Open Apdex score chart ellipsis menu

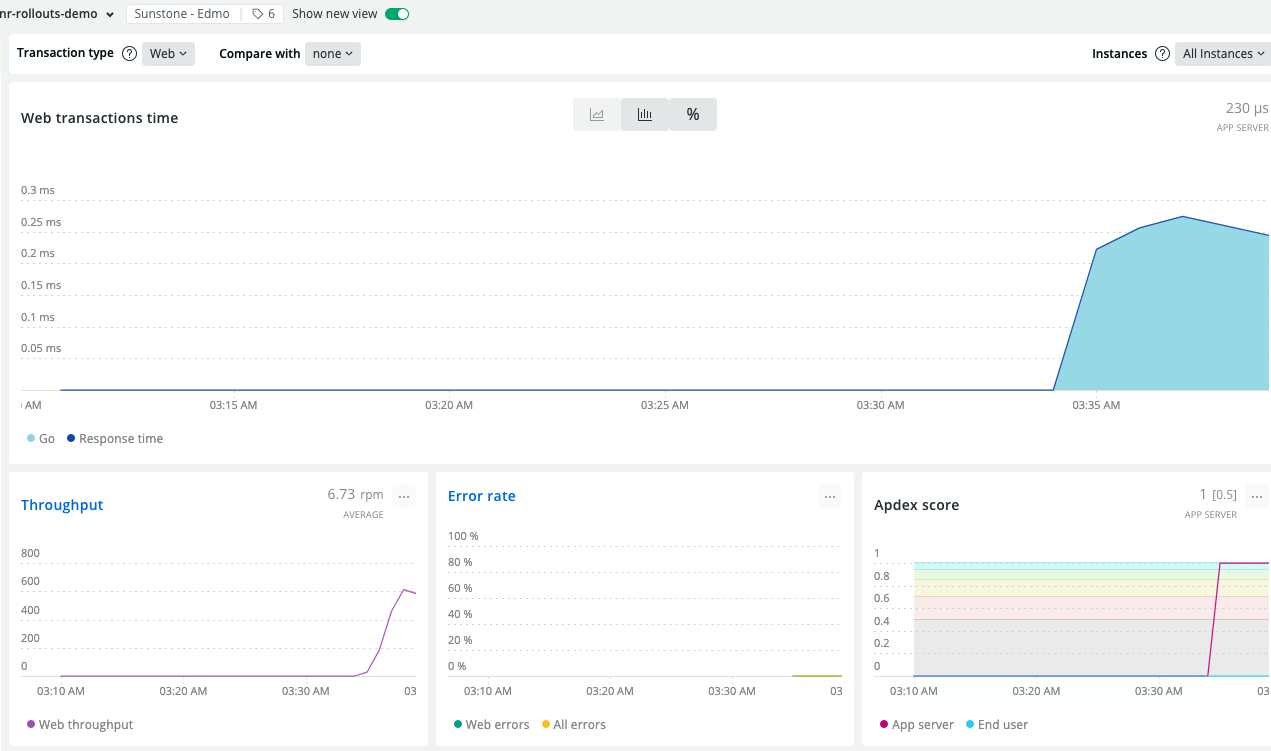(x=1256, y=496)
